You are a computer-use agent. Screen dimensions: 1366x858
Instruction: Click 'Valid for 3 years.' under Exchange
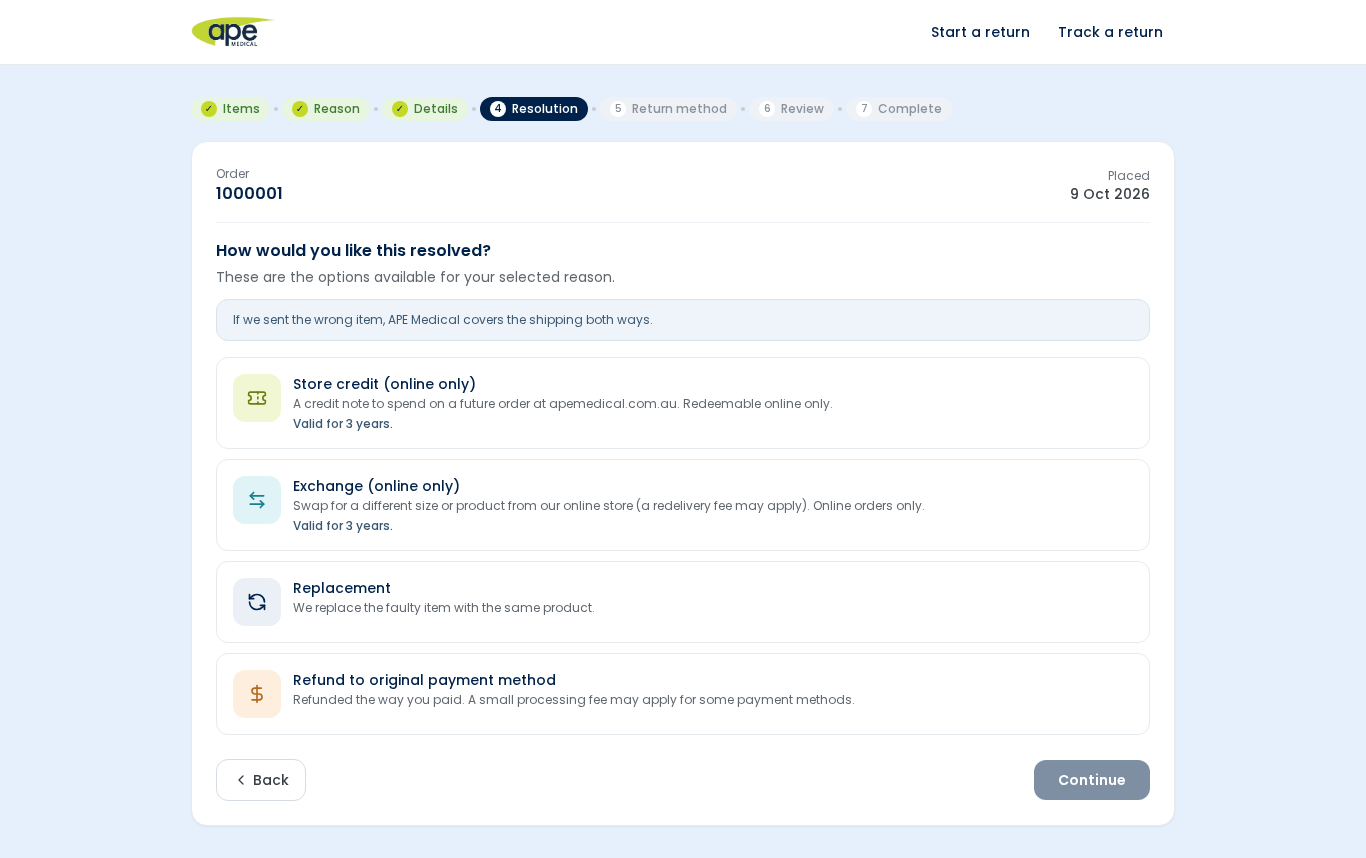pyautogui.click(x=343, y=526)
